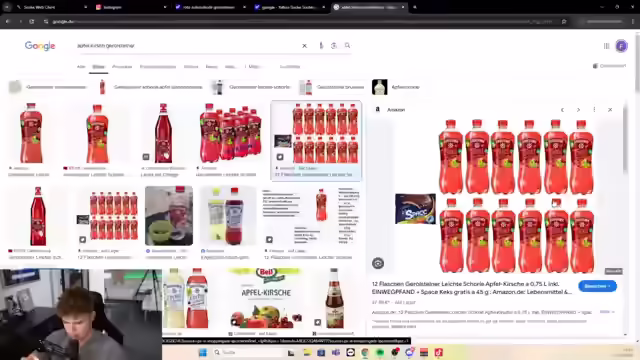Open more options in the preview panel

pyautogui.click(x=594, y=110)
